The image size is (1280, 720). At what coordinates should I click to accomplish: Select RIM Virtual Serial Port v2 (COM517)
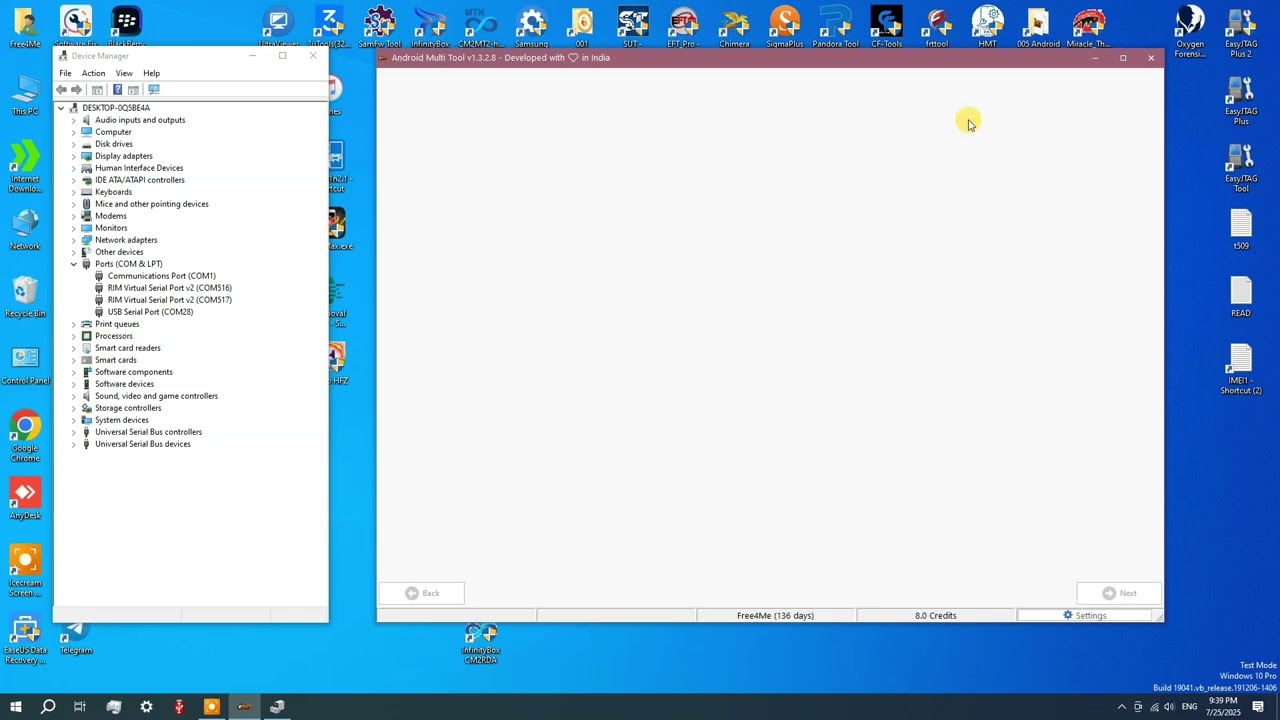169,300
